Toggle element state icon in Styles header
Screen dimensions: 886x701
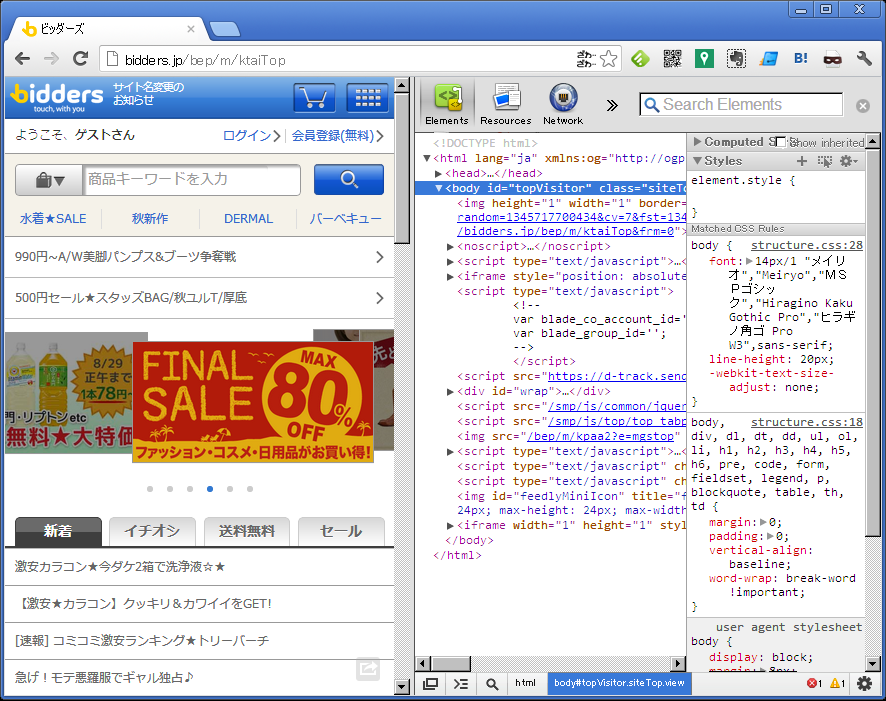click(825, 162)
